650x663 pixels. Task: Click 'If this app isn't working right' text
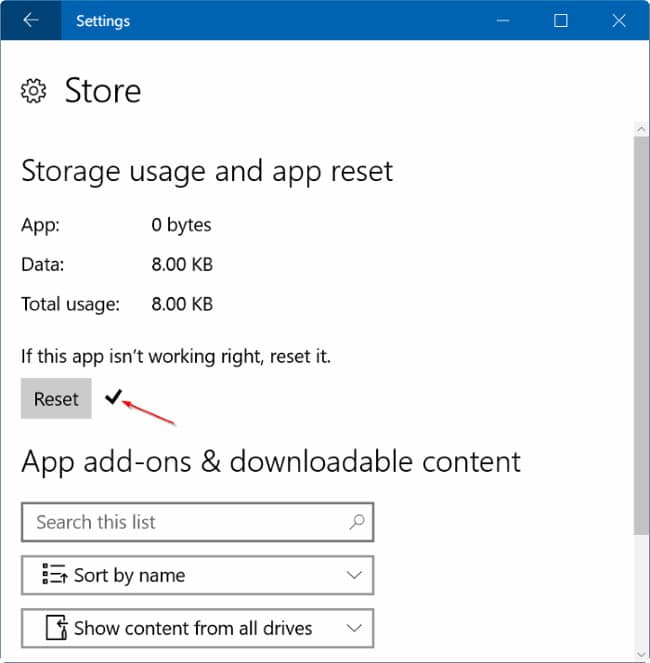point(176,356)
